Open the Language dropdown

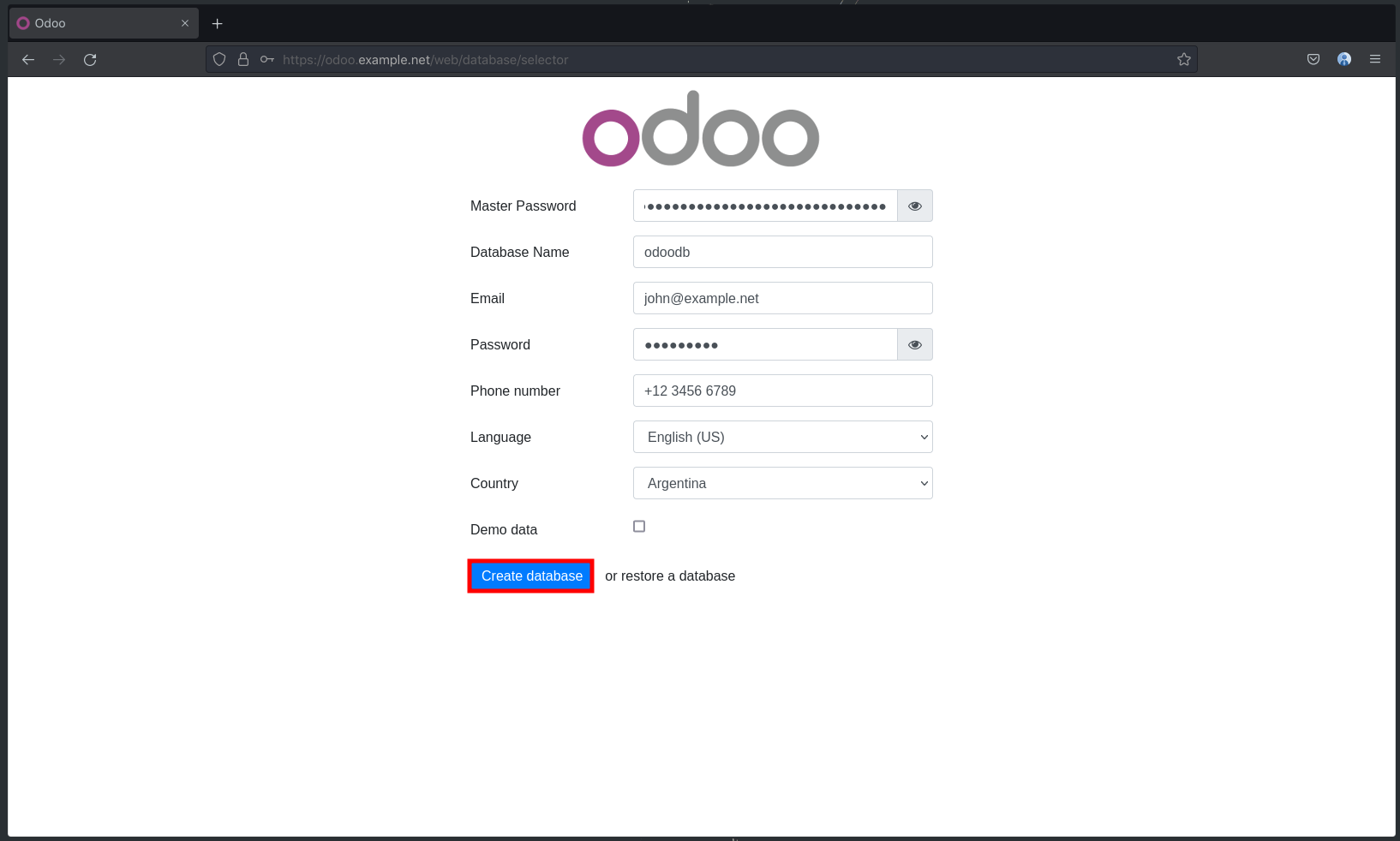pos(783,437)
